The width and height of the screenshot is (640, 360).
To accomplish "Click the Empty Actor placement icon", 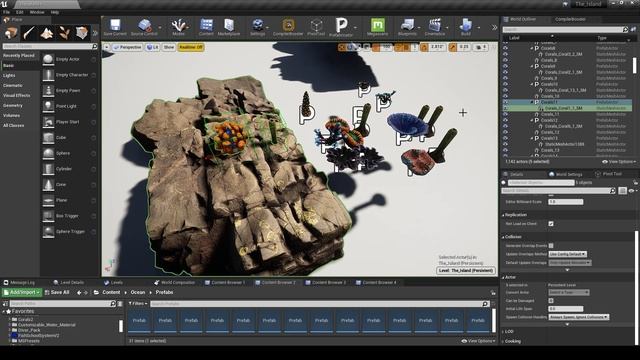I will pyautogui.click(x=48, y=59).
